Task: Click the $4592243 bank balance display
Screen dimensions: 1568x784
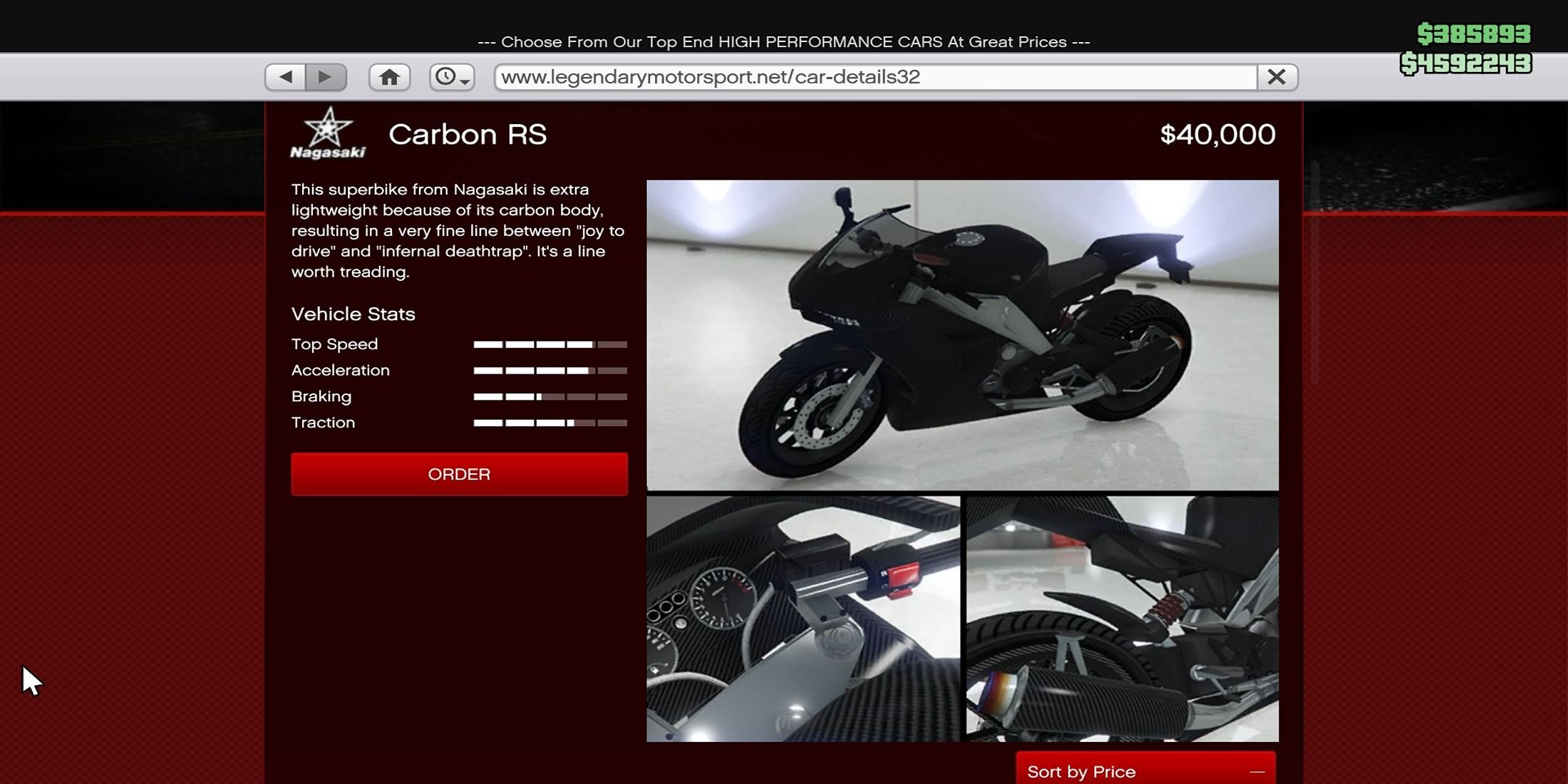Action: [1465, 63]
